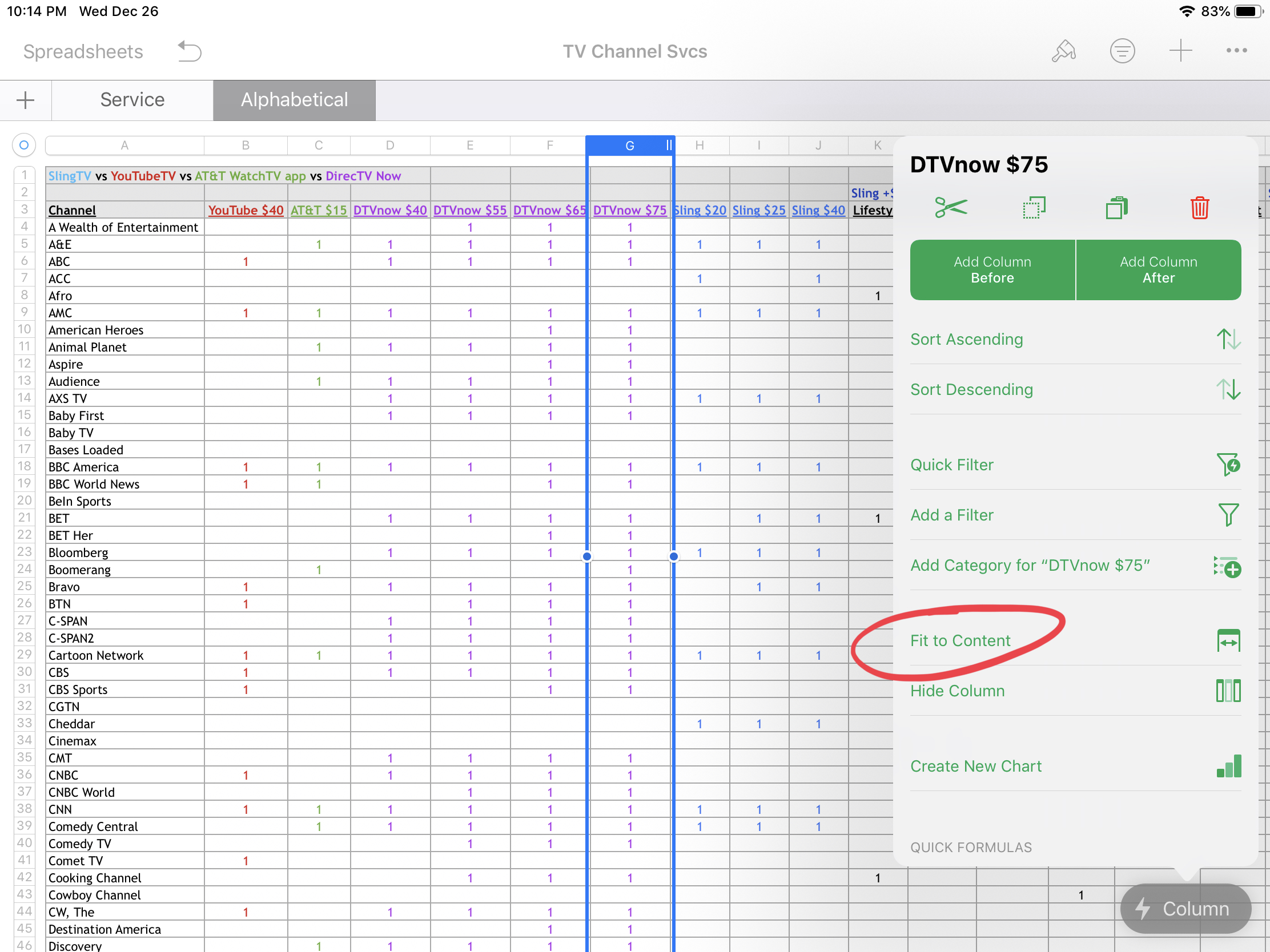Tap the lower right column selection handle
1270x952 pixels.
coord(673,556)
